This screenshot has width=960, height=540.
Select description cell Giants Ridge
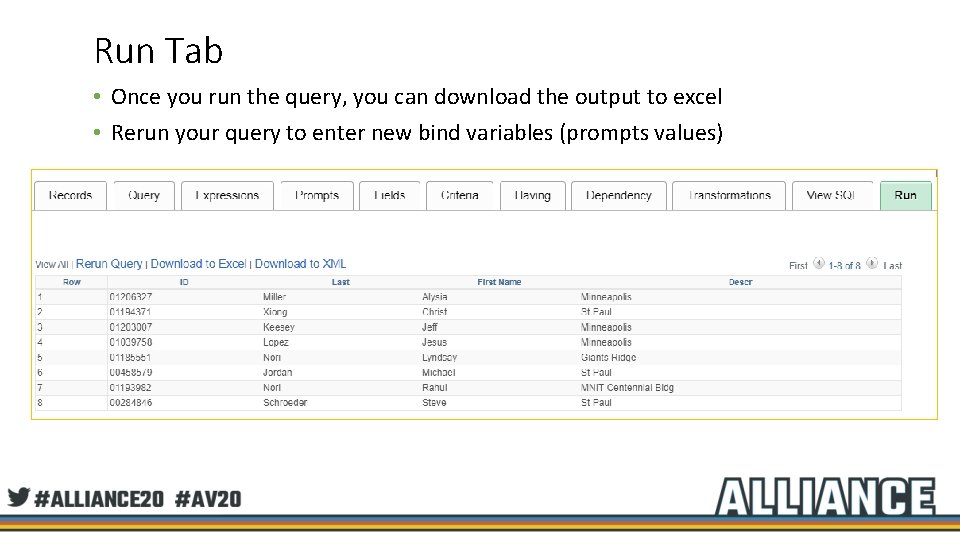point(609,358)
